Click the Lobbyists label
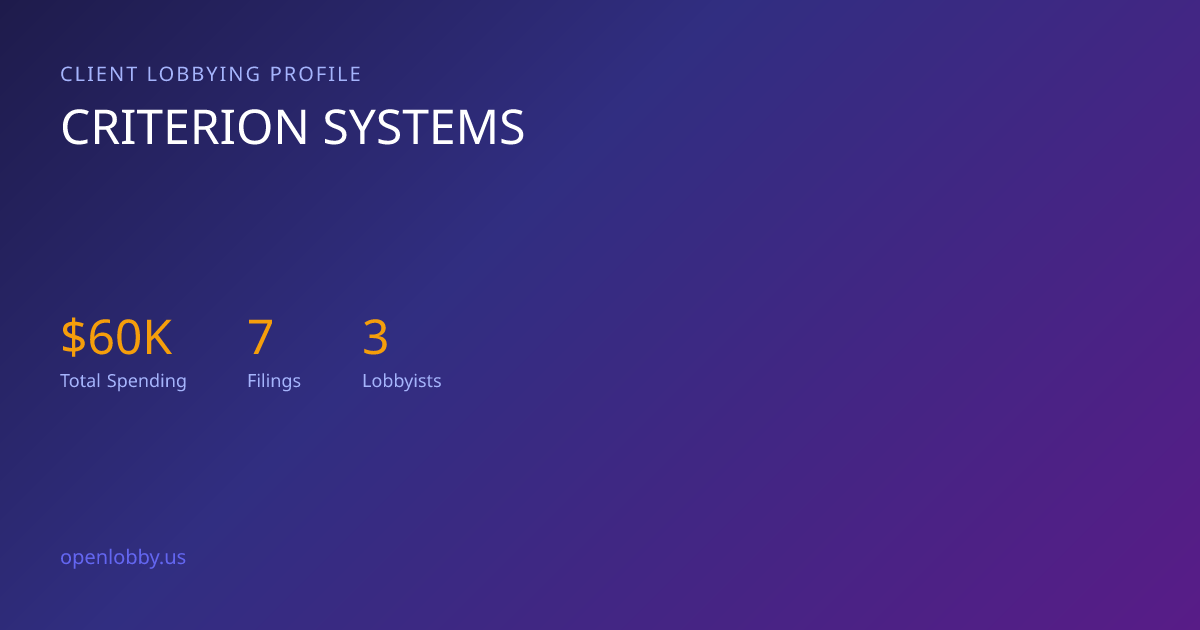This screenshot has width=1200, height=630. [x=402, y=381]
